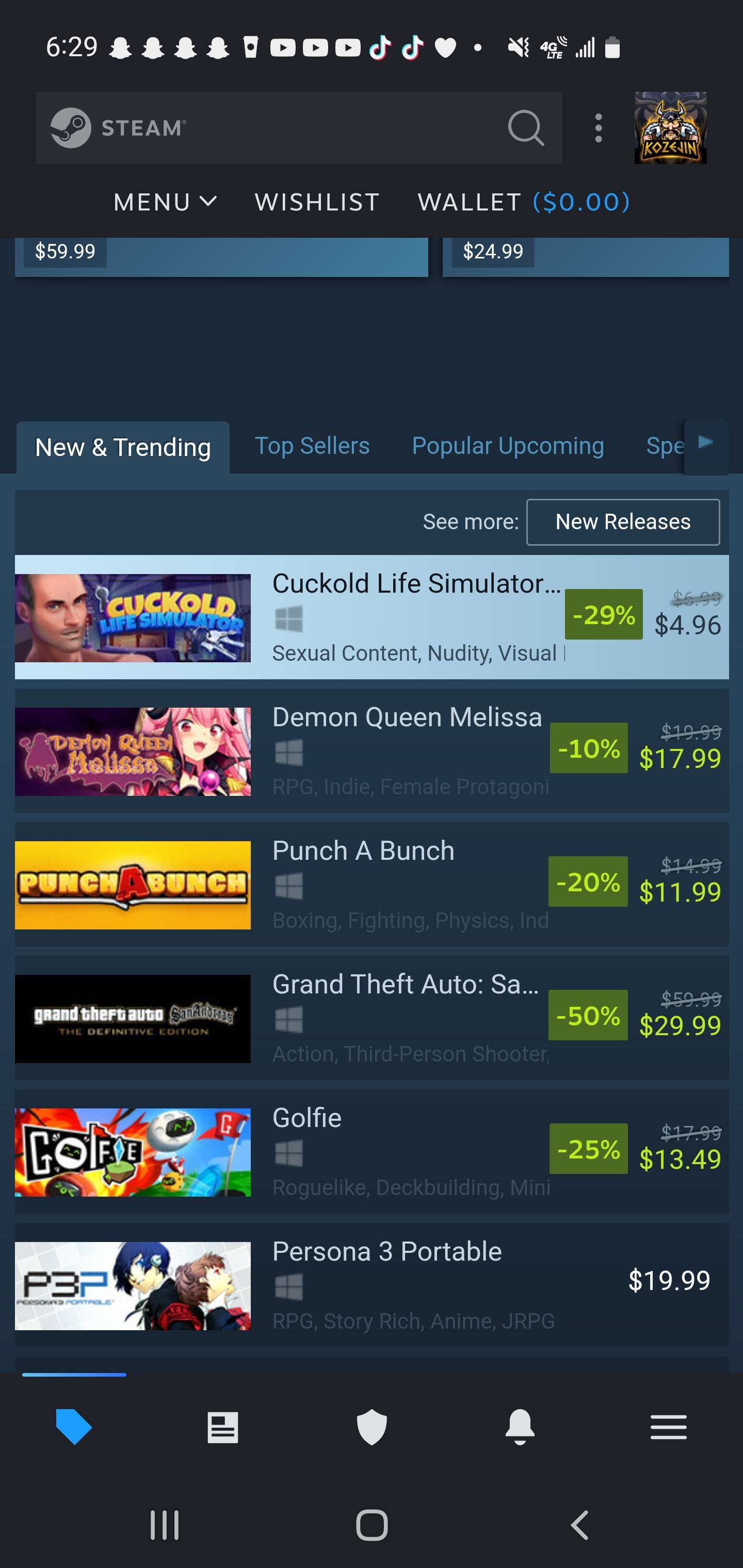Viewport: 743px width, 1568px height.
Task: Open the three-dot overflow menu
Action: [x=599, y=128]
